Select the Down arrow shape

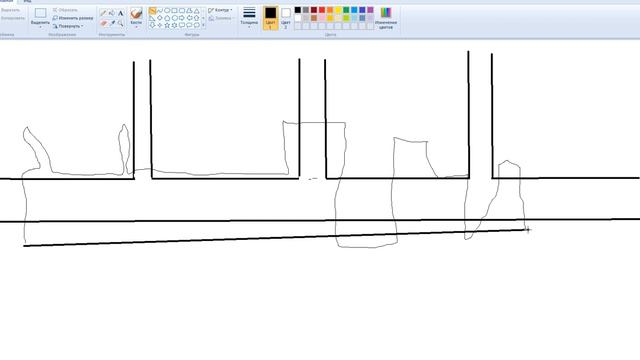(x=152, y=25)
